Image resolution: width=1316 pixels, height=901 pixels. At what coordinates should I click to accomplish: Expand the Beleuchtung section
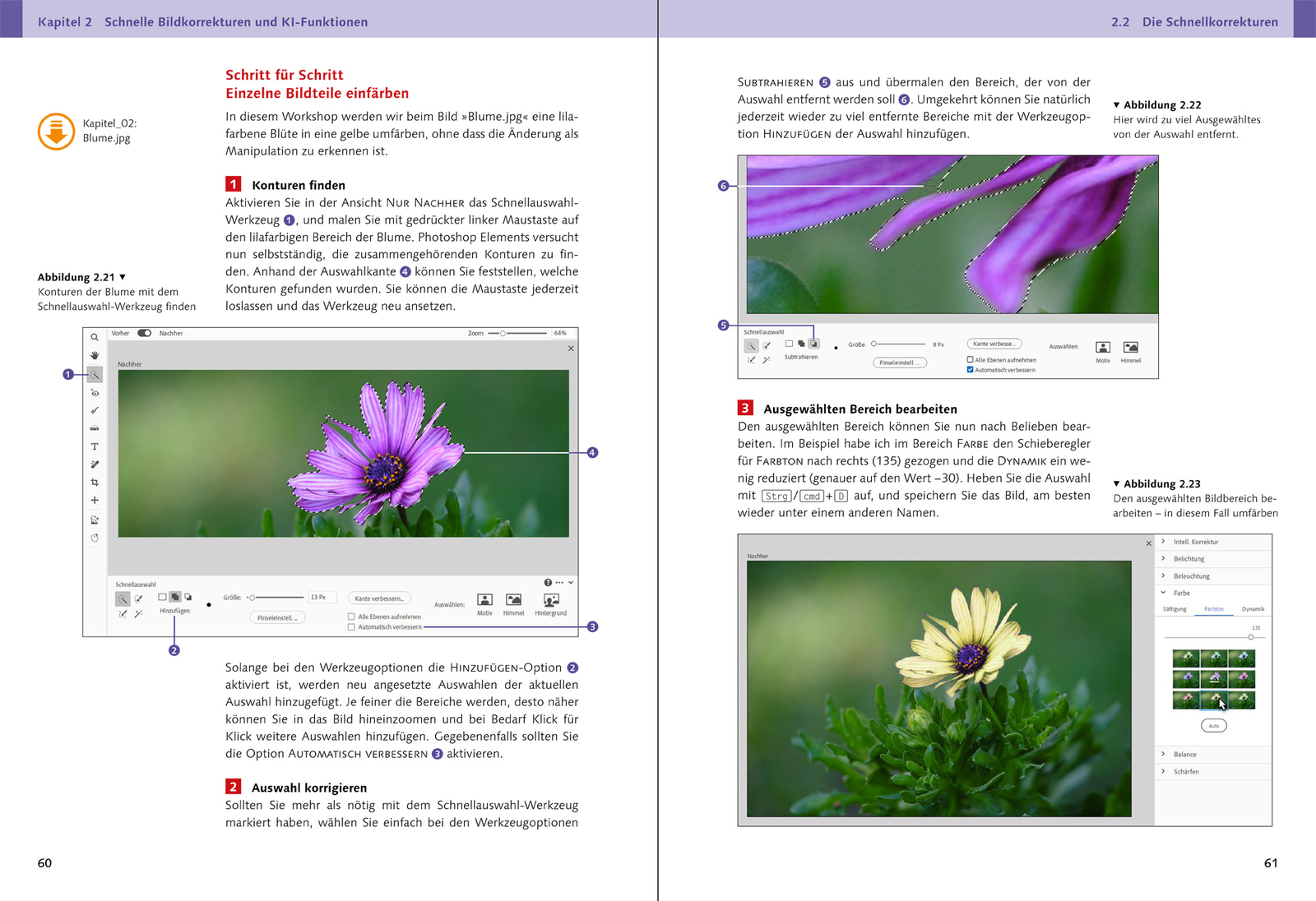point(1163,576)
